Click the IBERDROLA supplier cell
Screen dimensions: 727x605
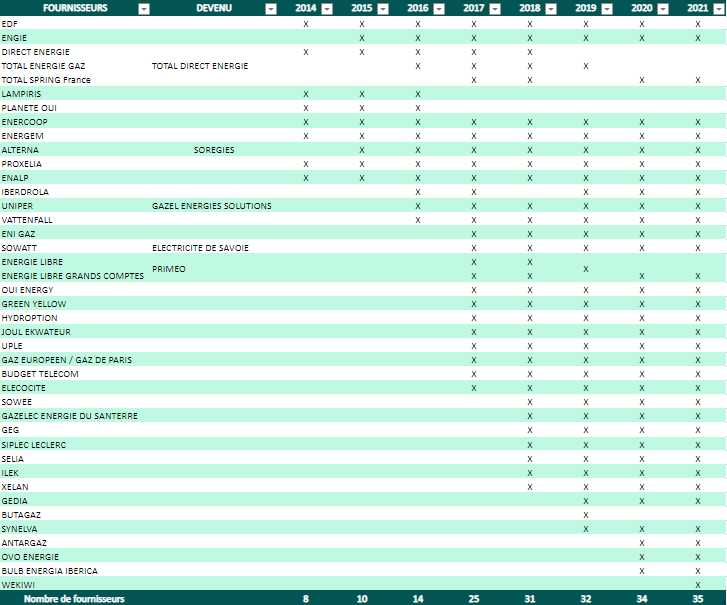75,191
